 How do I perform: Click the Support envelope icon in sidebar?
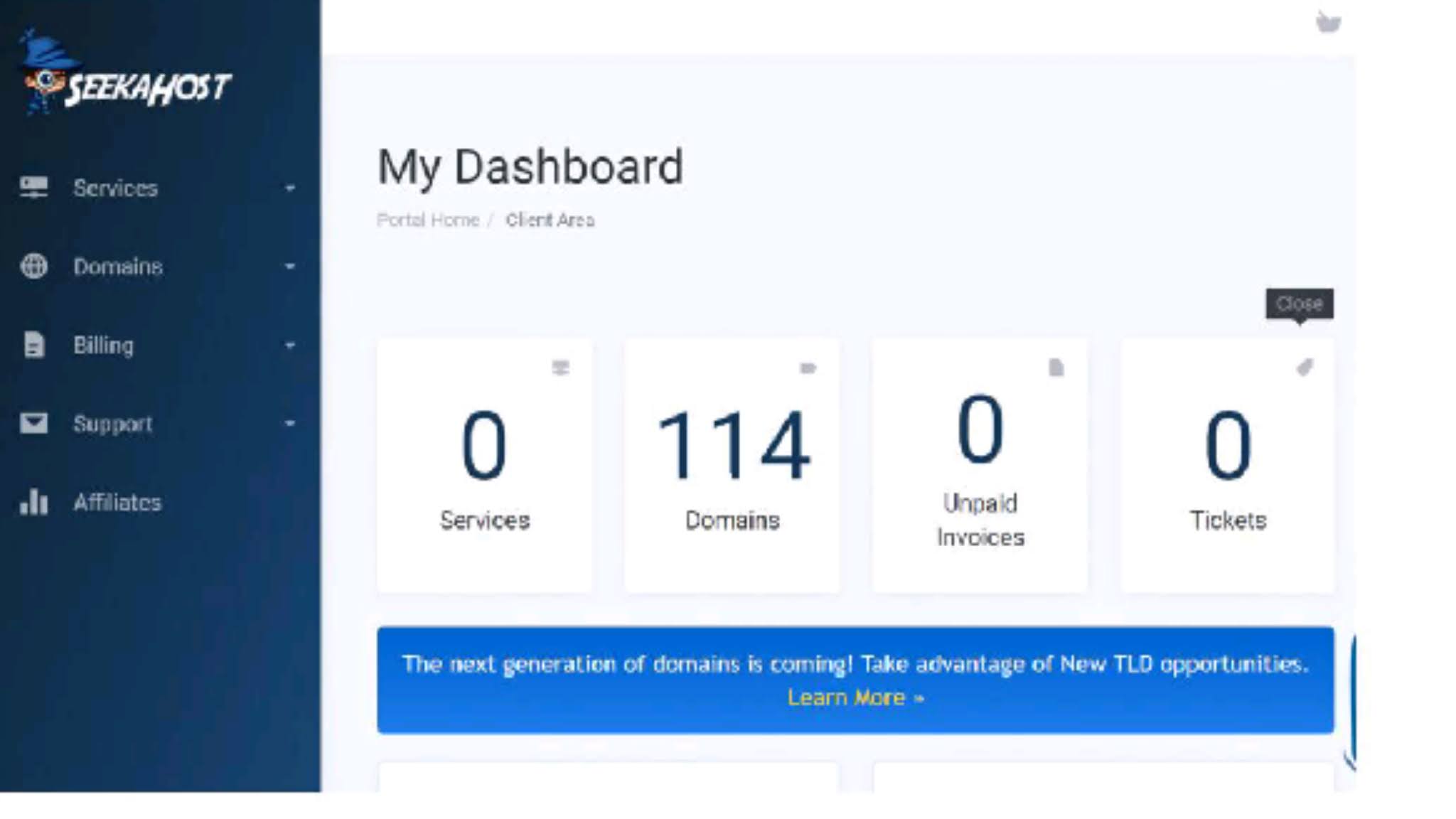[33, 423]
